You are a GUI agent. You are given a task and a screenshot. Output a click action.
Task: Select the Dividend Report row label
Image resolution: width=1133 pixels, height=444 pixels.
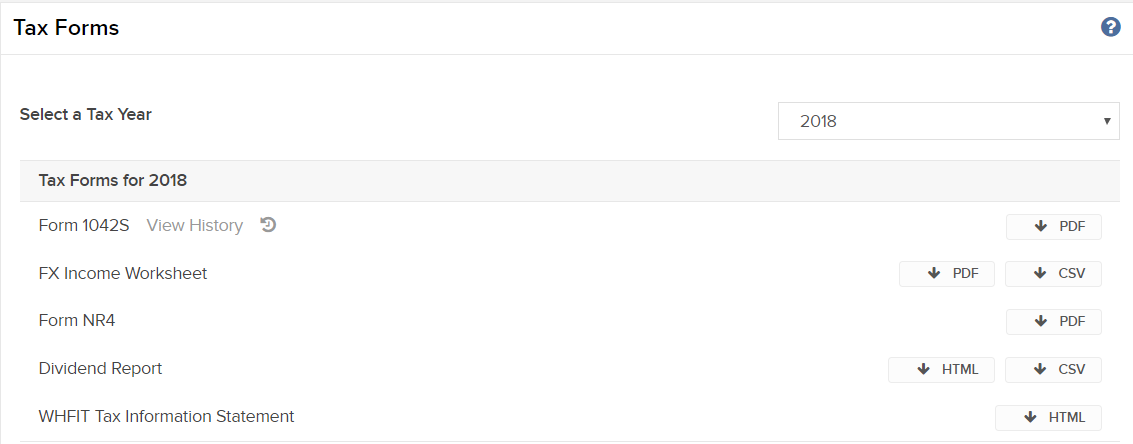pyautogui.click(x=100, y=368)
